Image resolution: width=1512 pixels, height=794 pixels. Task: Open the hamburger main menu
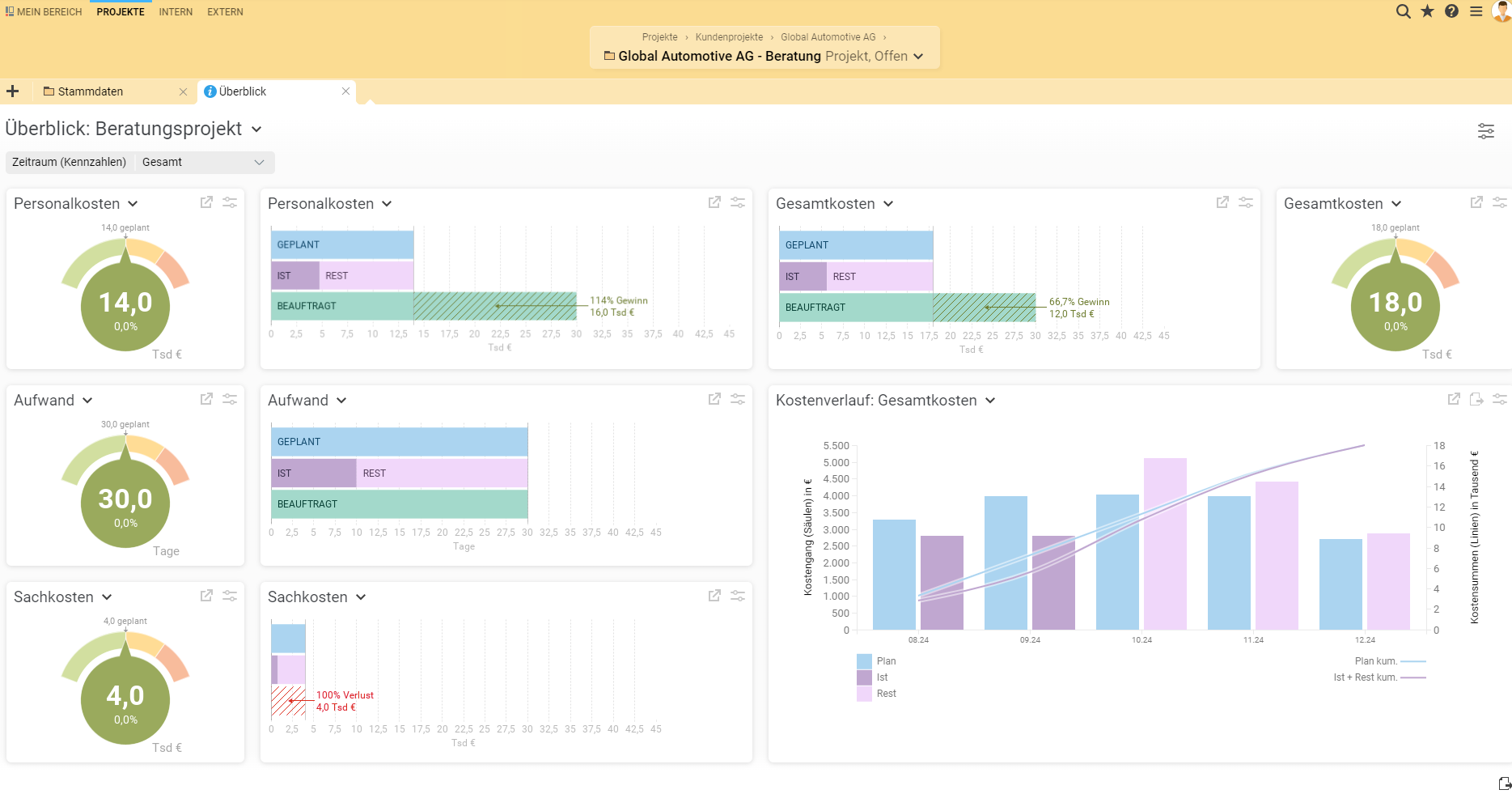point(1476,11)
